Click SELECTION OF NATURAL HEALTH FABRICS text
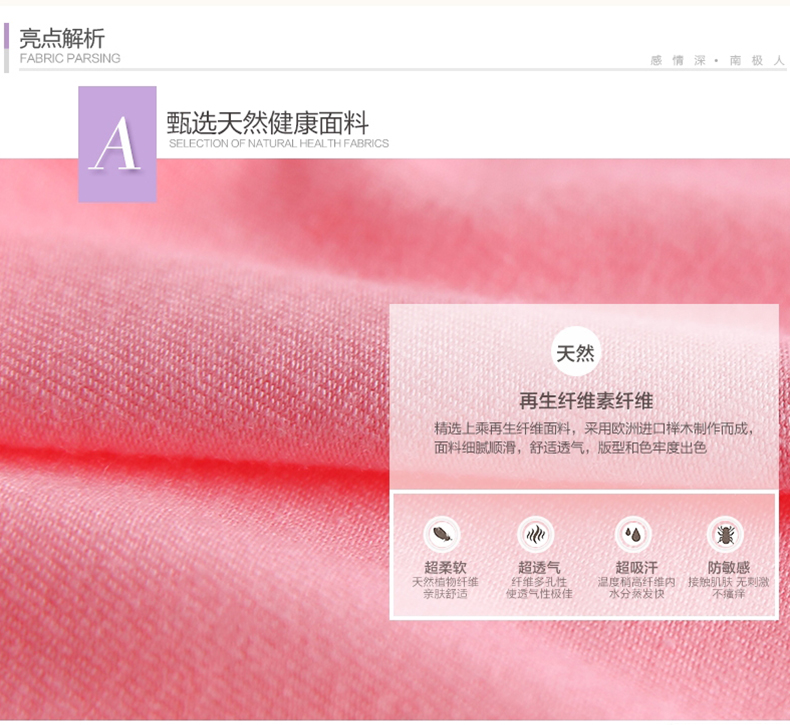 (279, 144)
